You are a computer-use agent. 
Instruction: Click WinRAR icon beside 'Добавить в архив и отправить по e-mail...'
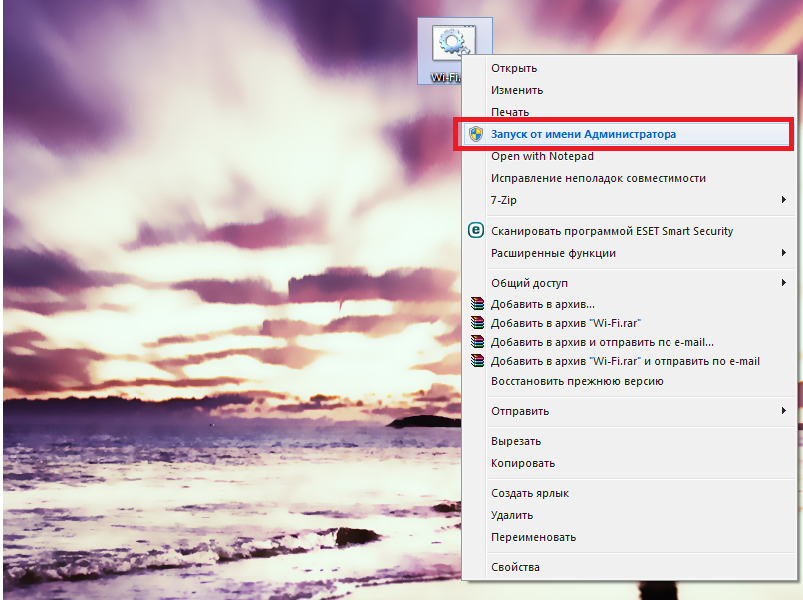[477, 341]
